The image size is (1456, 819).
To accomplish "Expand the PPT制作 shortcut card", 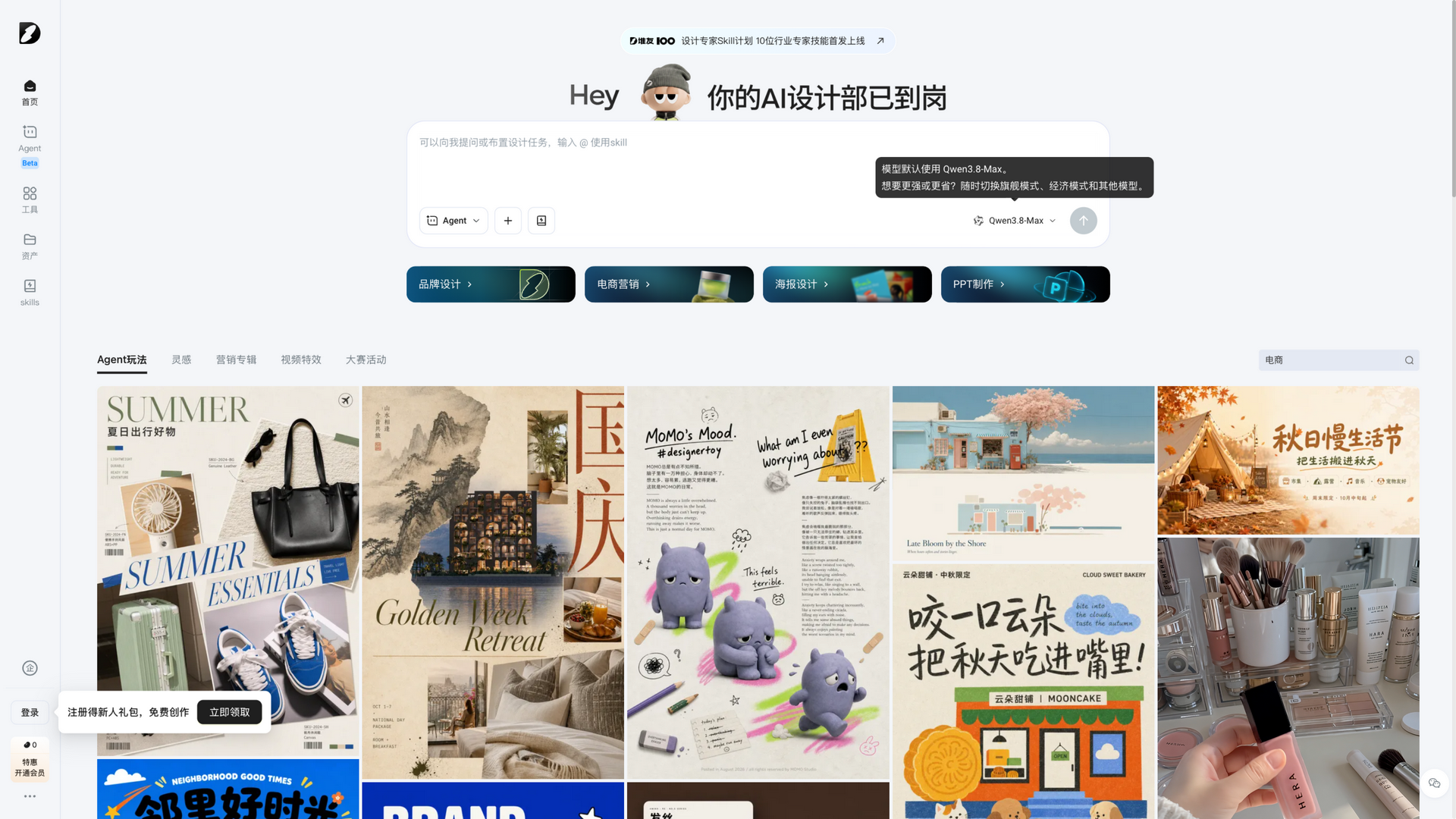I will pos(1025,284).
